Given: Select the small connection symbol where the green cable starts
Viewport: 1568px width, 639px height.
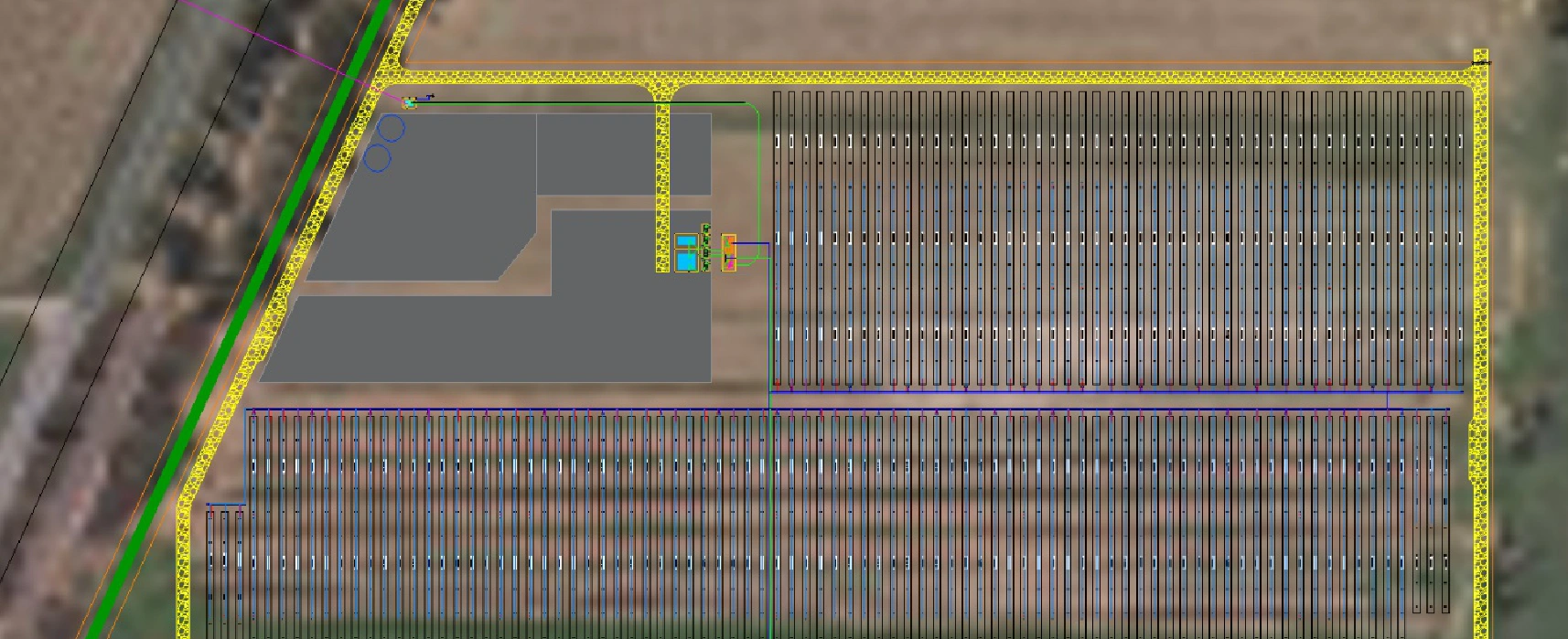Looking at the screenshot, I should point(410,102).
